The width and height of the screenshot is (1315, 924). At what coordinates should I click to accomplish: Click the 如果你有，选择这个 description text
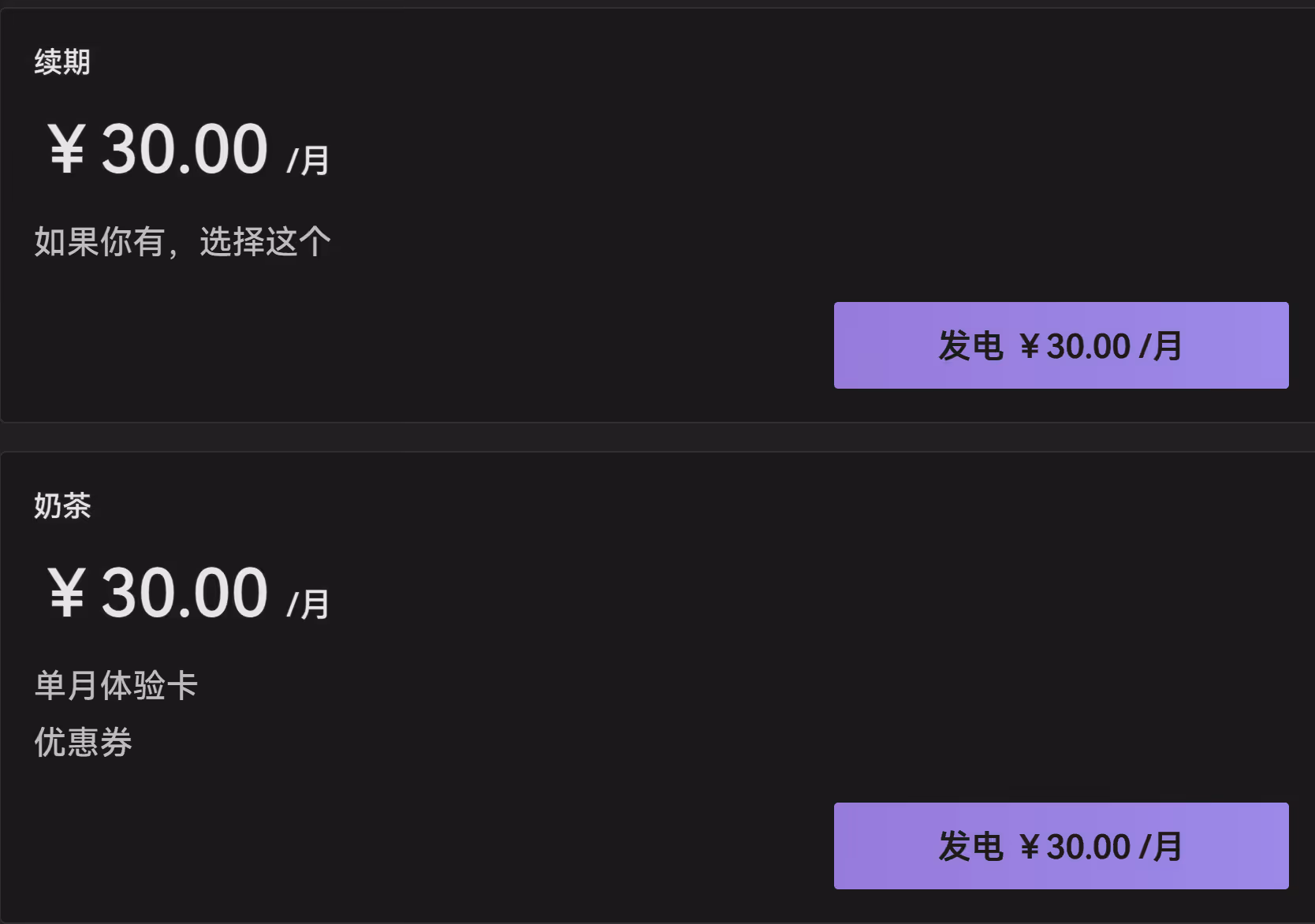coord(182,241)
